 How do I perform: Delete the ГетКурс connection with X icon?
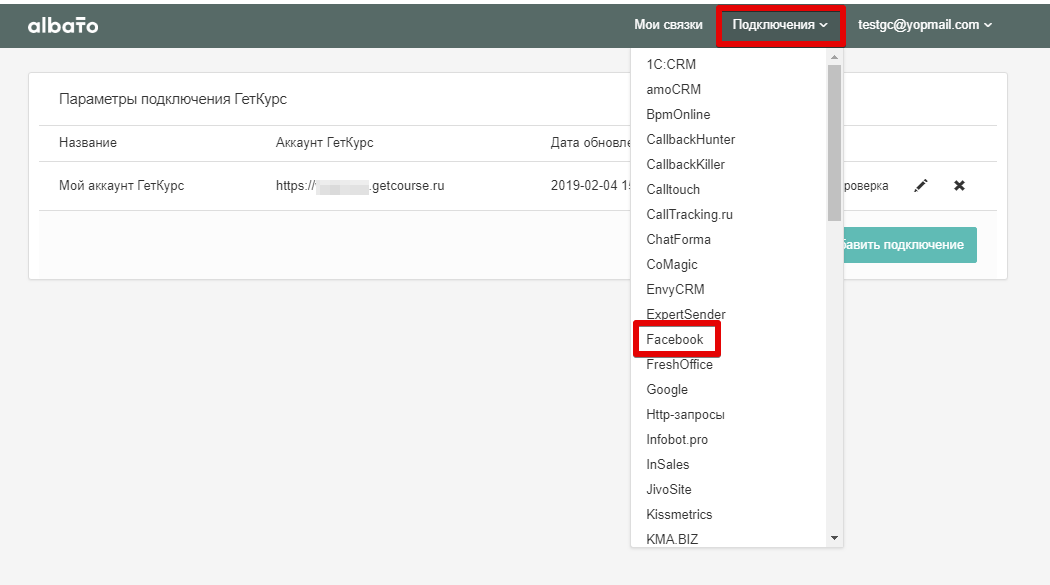(959, 185)
